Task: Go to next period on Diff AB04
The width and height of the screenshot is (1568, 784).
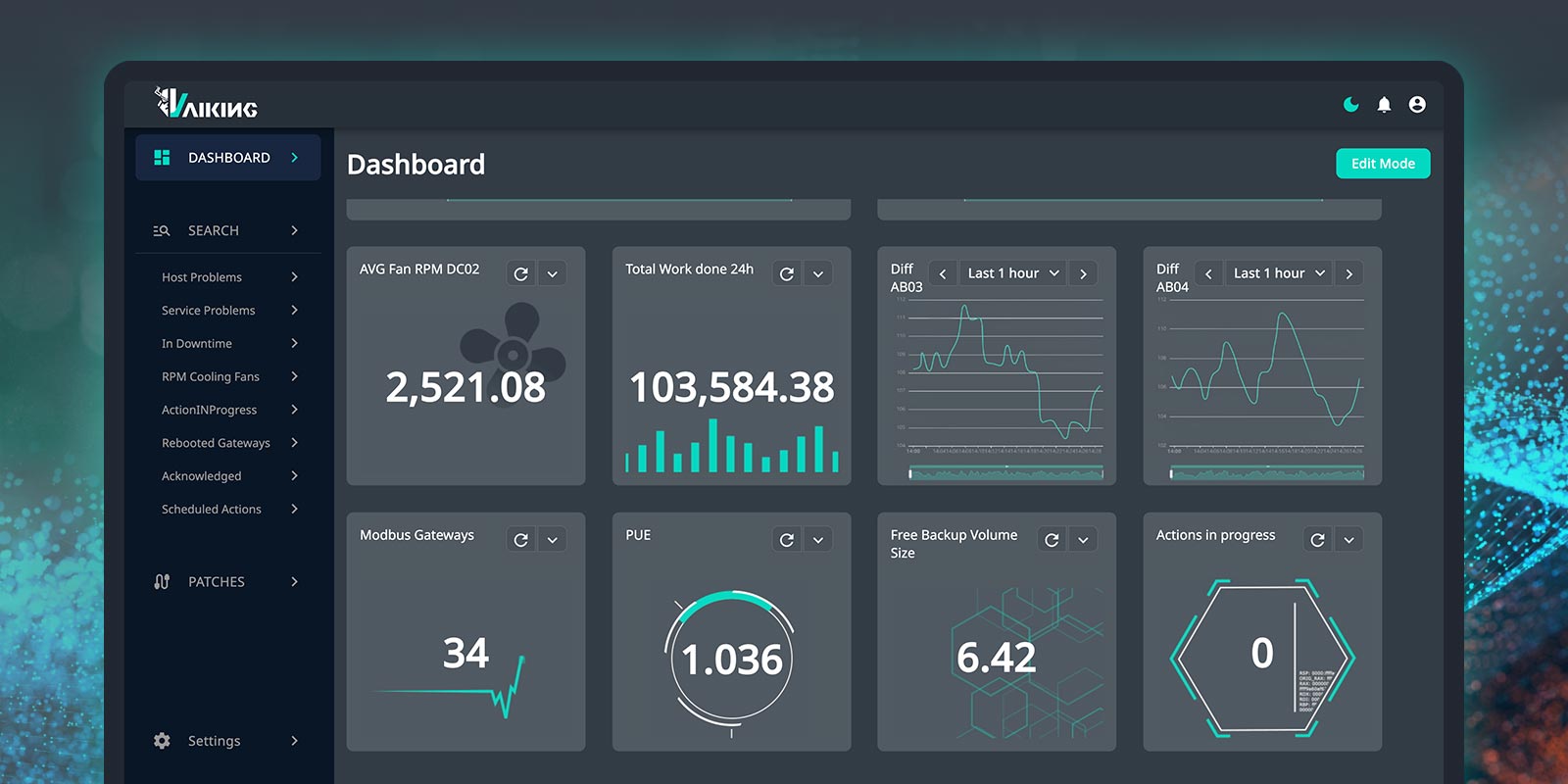Action: click(x=1349, y=274)
